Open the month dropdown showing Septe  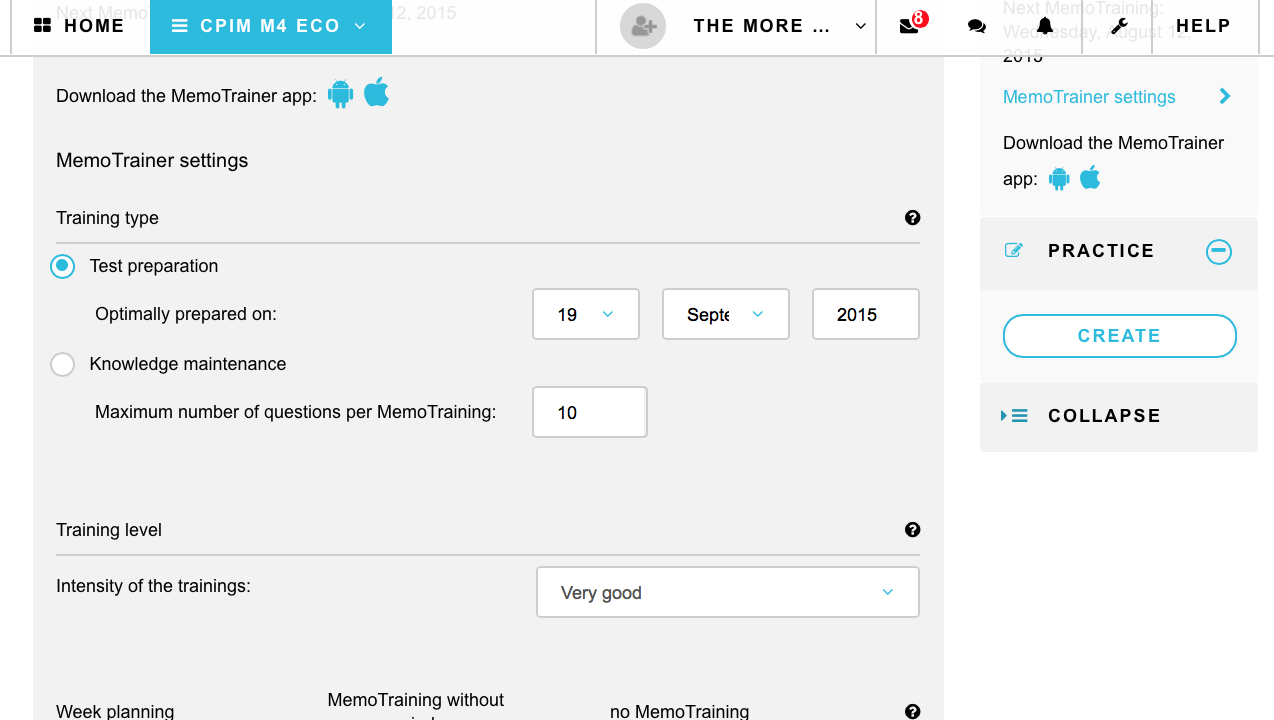(x=726, y=314)
